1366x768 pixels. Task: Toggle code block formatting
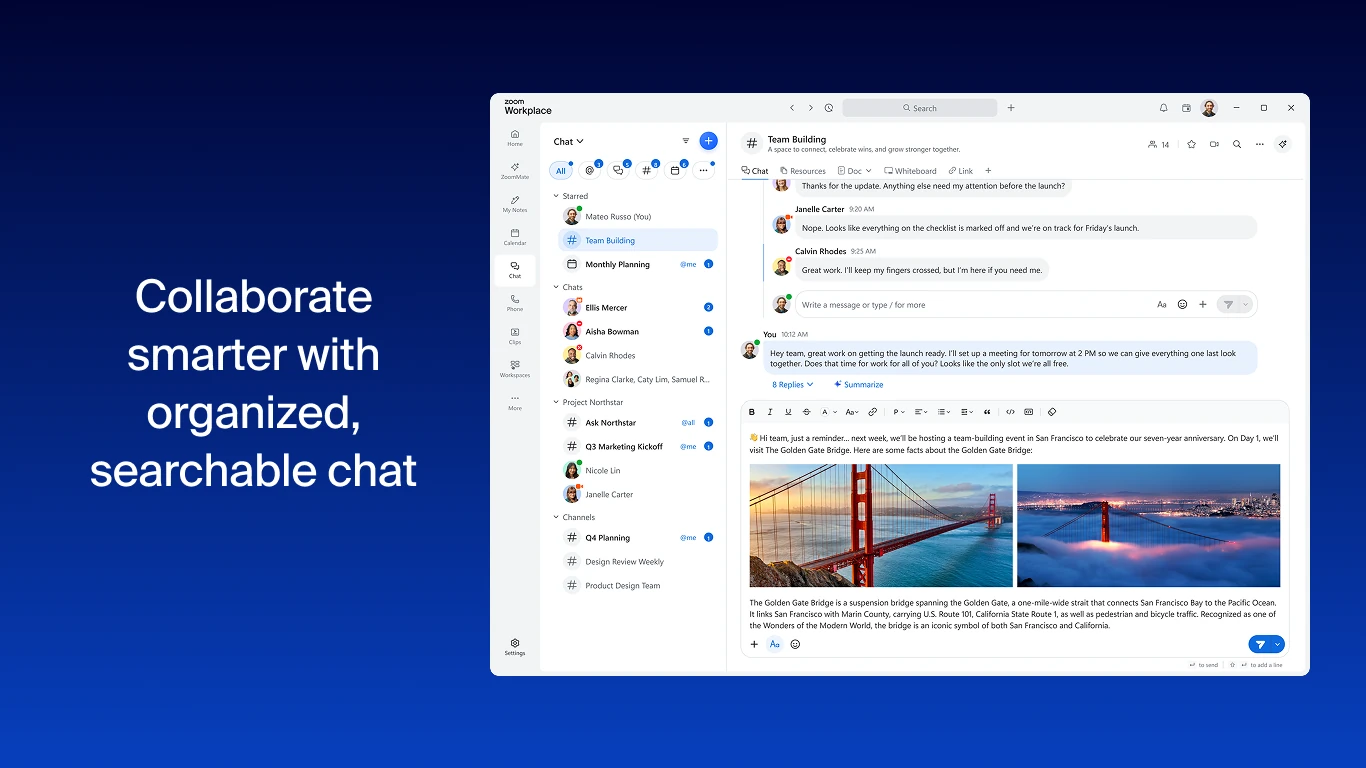[x=1028, y=412]
